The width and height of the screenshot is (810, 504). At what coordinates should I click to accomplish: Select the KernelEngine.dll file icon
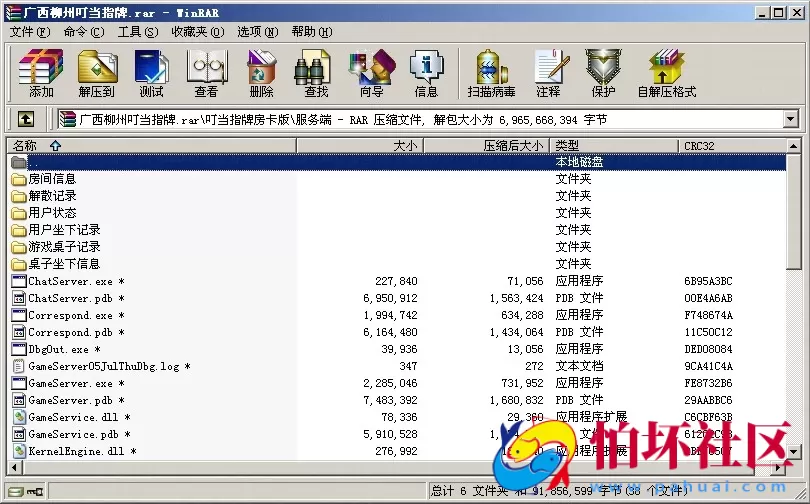[x=19, y=451]
